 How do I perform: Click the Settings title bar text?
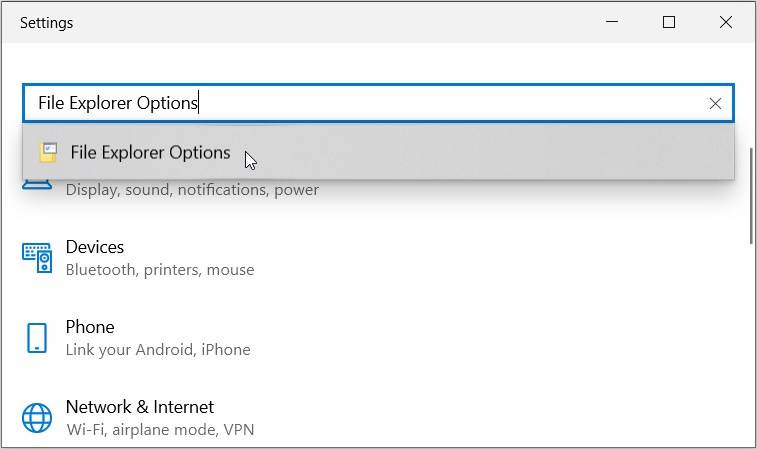46,22
